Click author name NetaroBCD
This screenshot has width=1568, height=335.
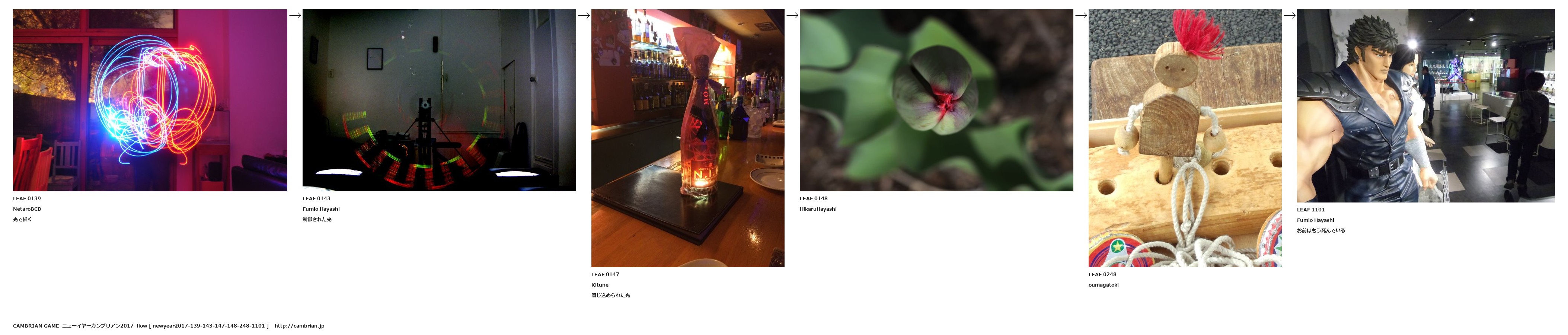point(28,209)
